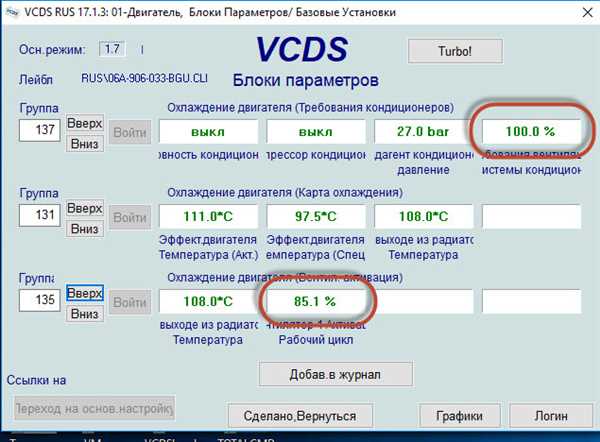Click Войти button next to group 131
The height and width of the screenshot is (442, 600).
pos(130,217)
